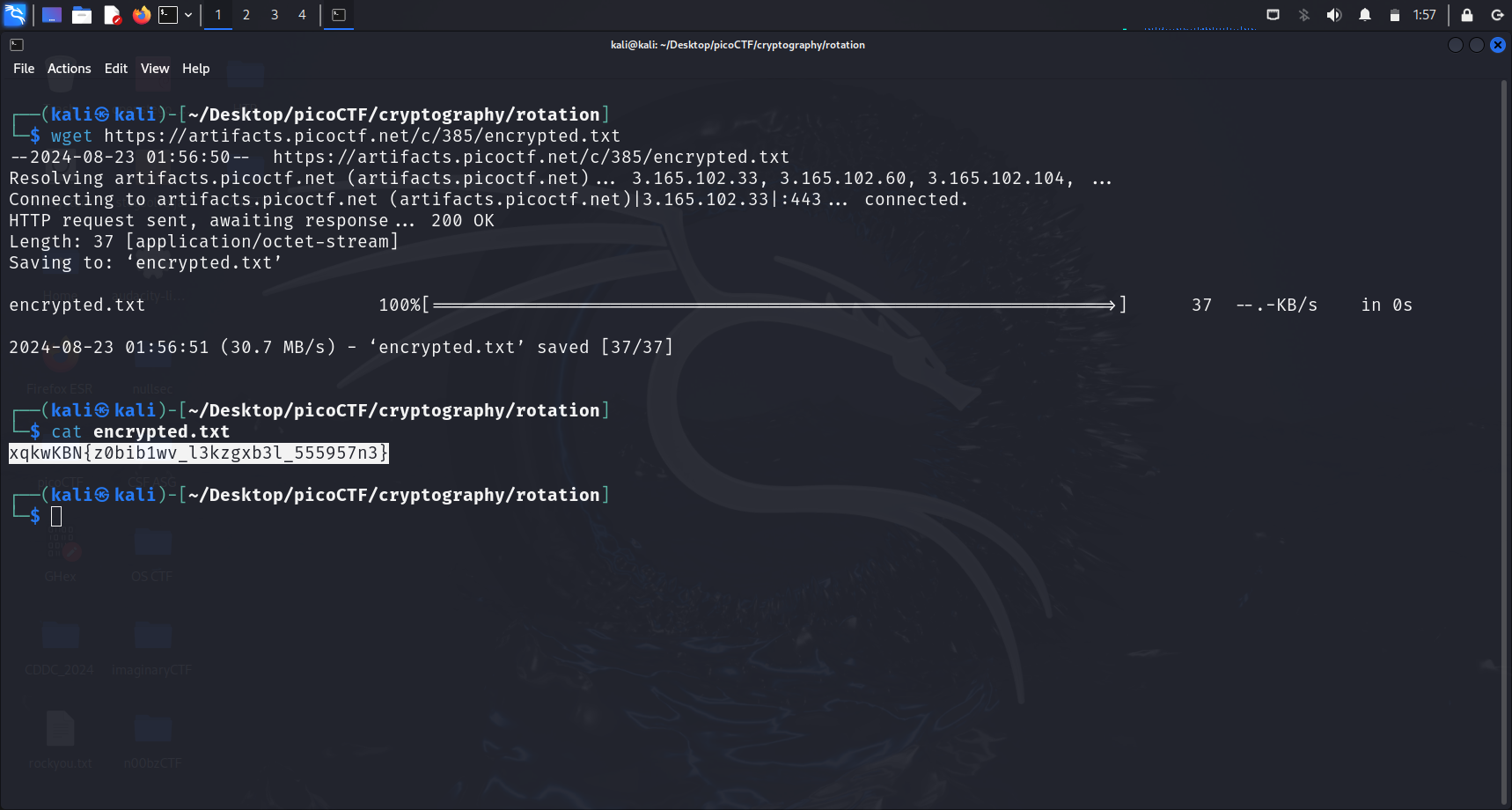Open the File menu in terminal

24,69
